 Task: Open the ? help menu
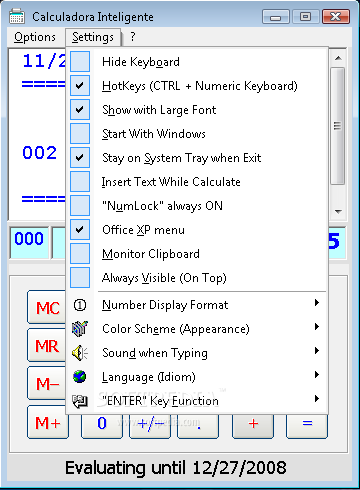tap(133, 37)
